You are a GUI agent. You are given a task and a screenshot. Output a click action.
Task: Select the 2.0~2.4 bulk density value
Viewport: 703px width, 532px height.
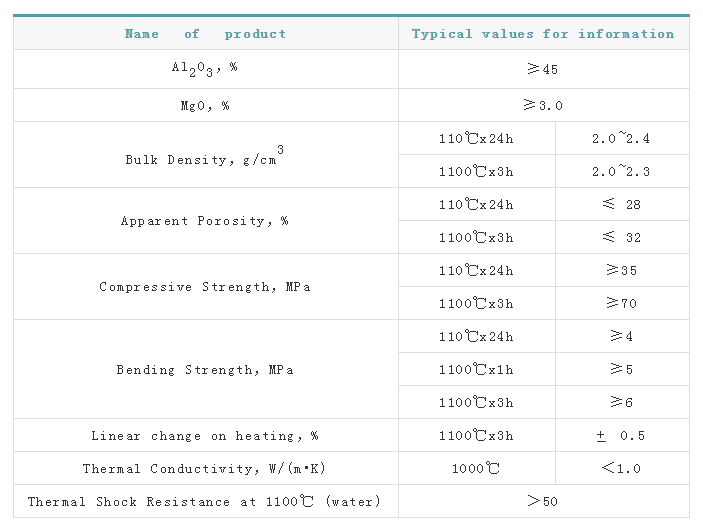click(x=621, y=139)
